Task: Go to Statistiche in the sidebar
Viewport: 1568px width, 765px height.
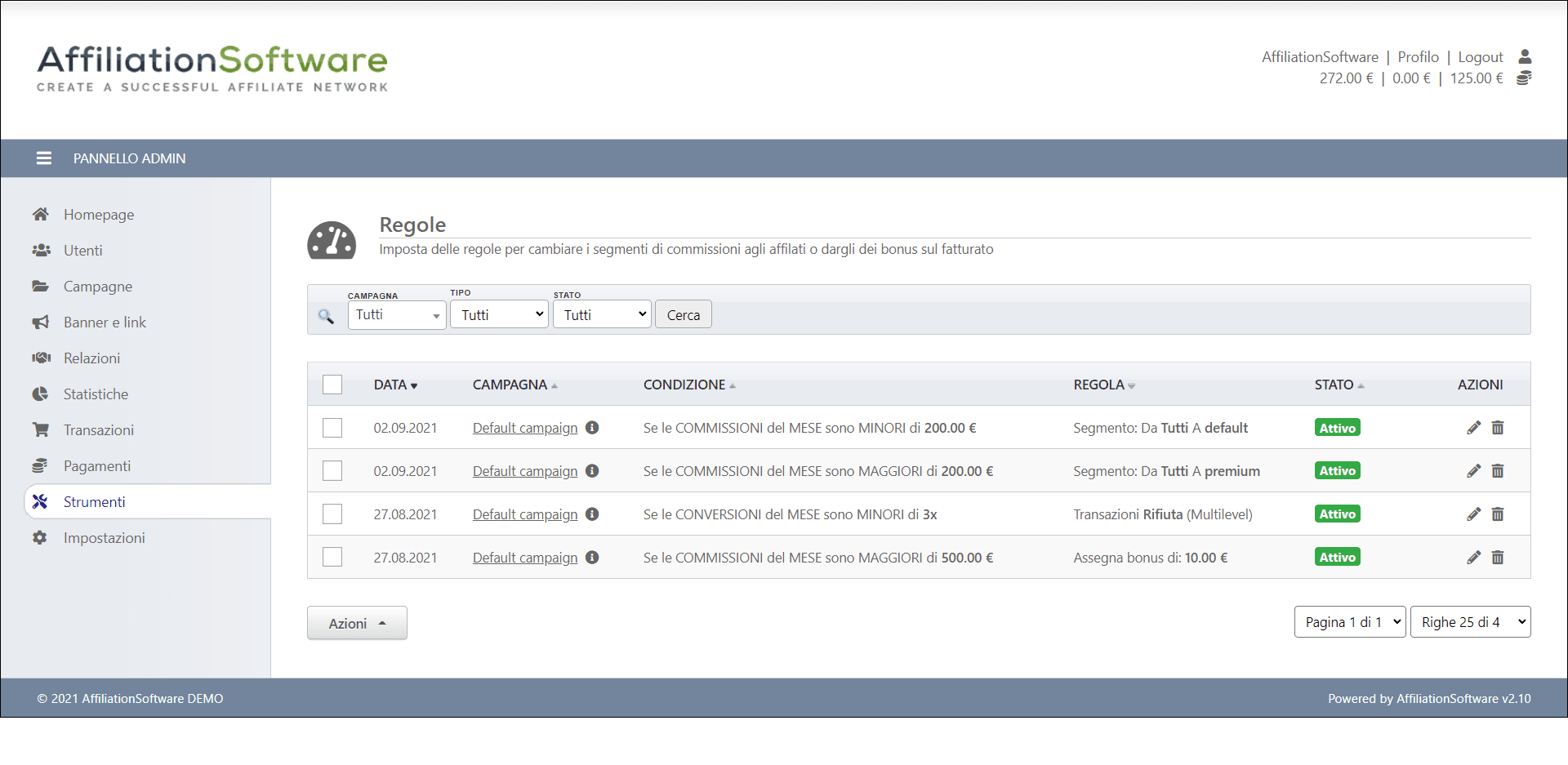Action: [x=96, y=394]
